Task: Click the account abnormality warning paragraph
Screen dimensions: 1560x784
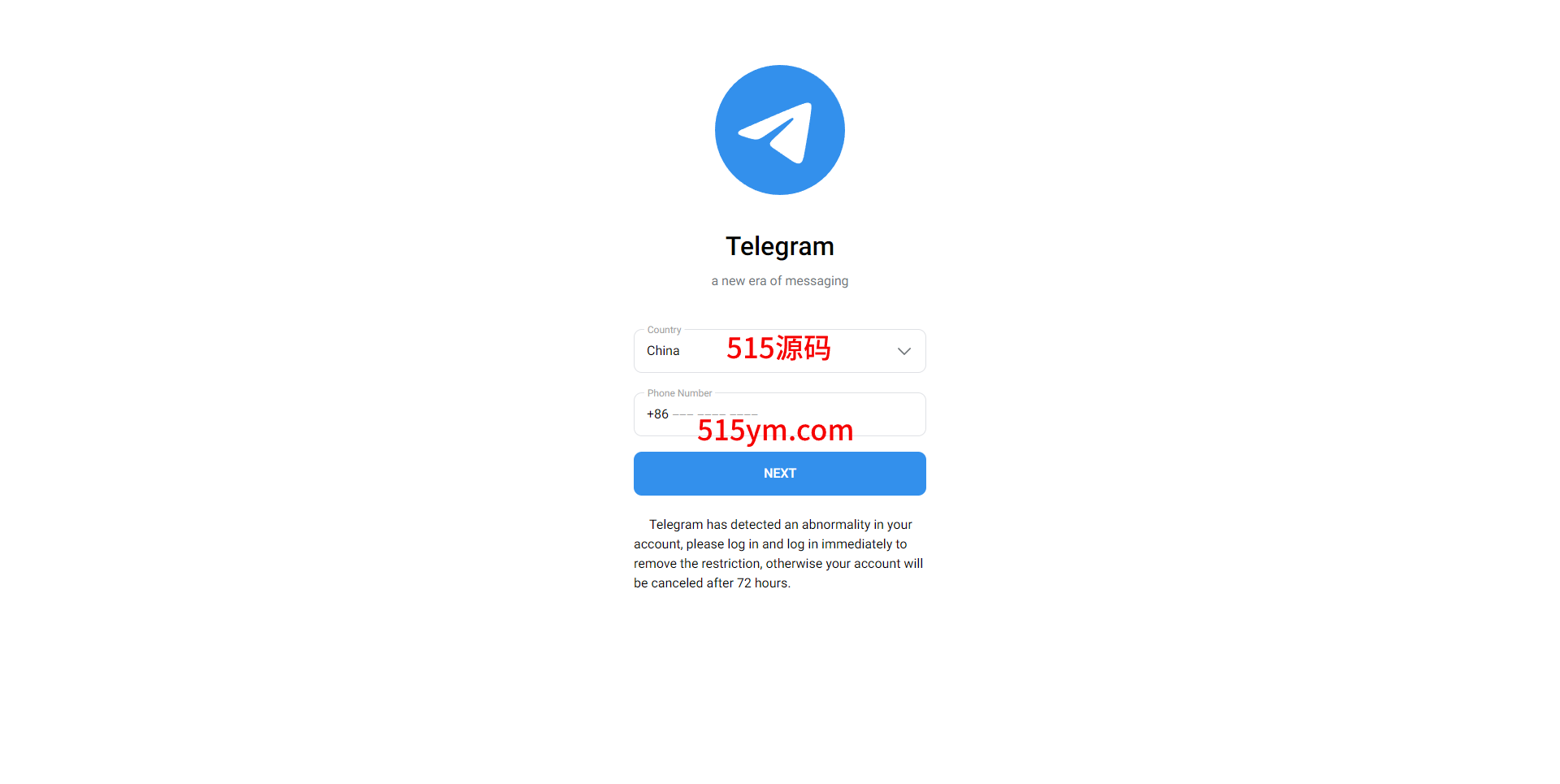Action: (780, 554)
